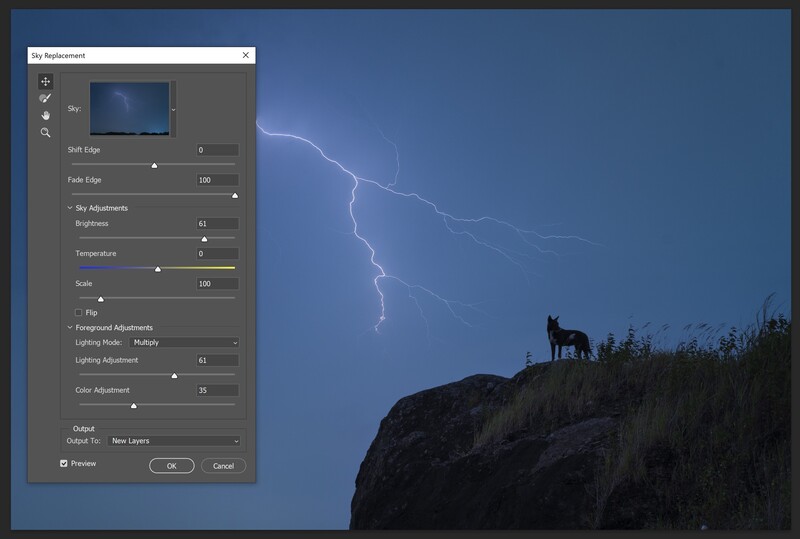Click OK to apply sky replacement
Viewport: 800px width, 539px height.
coord(171,466)
